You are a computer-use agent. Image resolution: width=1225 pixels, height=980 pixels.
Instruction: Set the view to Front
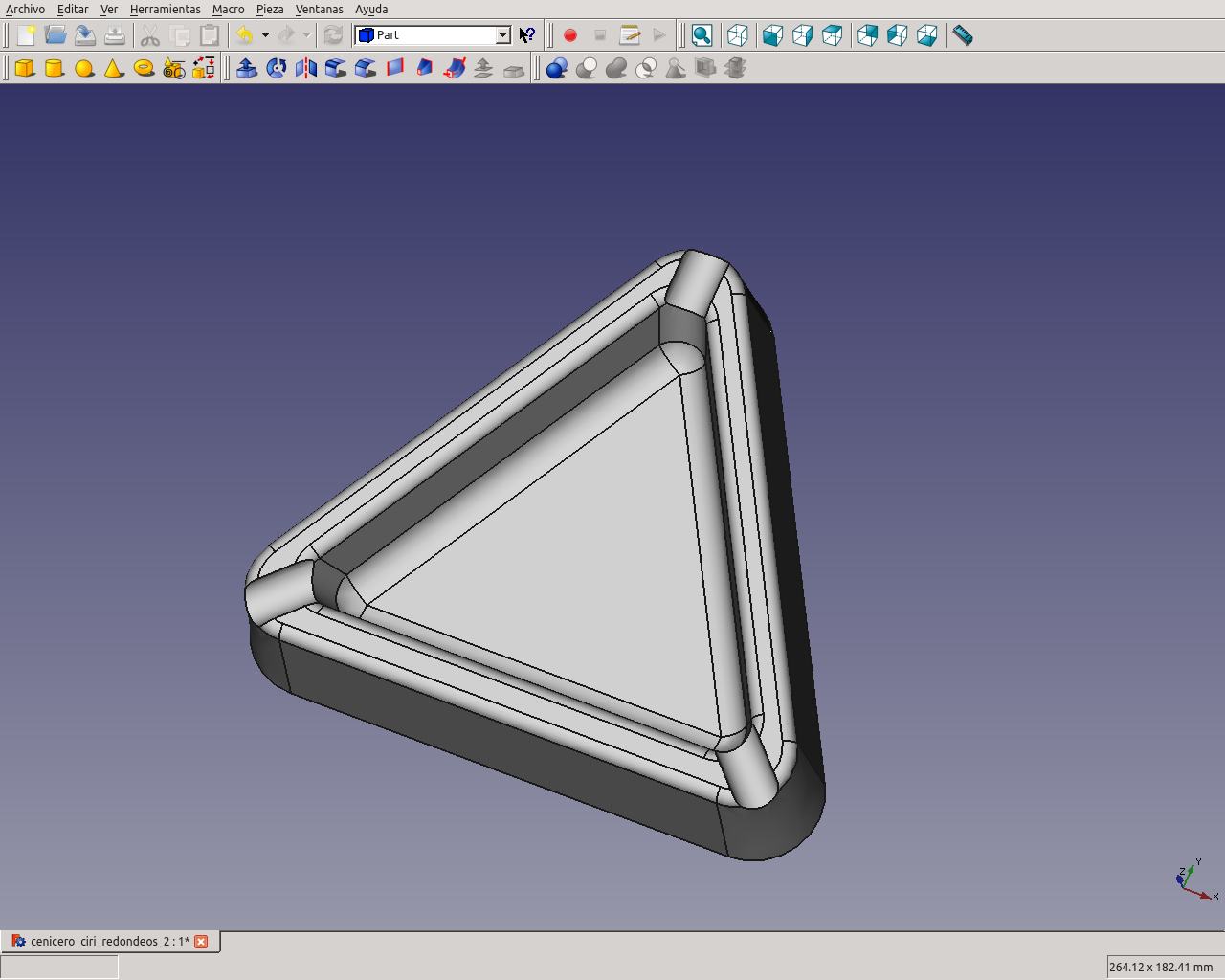[773, 35]
